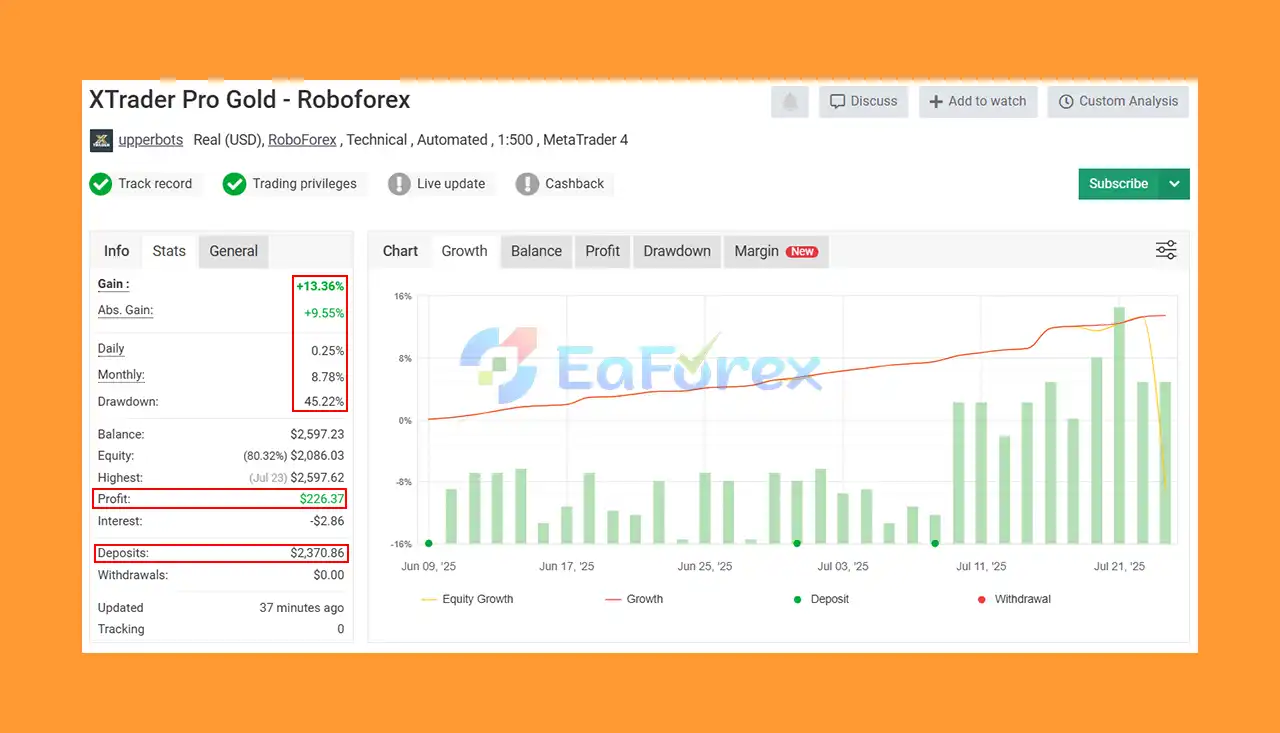This screenshot has width=1280, height=733.
Task: Click the Cashback warning icon
Action: 527,184
